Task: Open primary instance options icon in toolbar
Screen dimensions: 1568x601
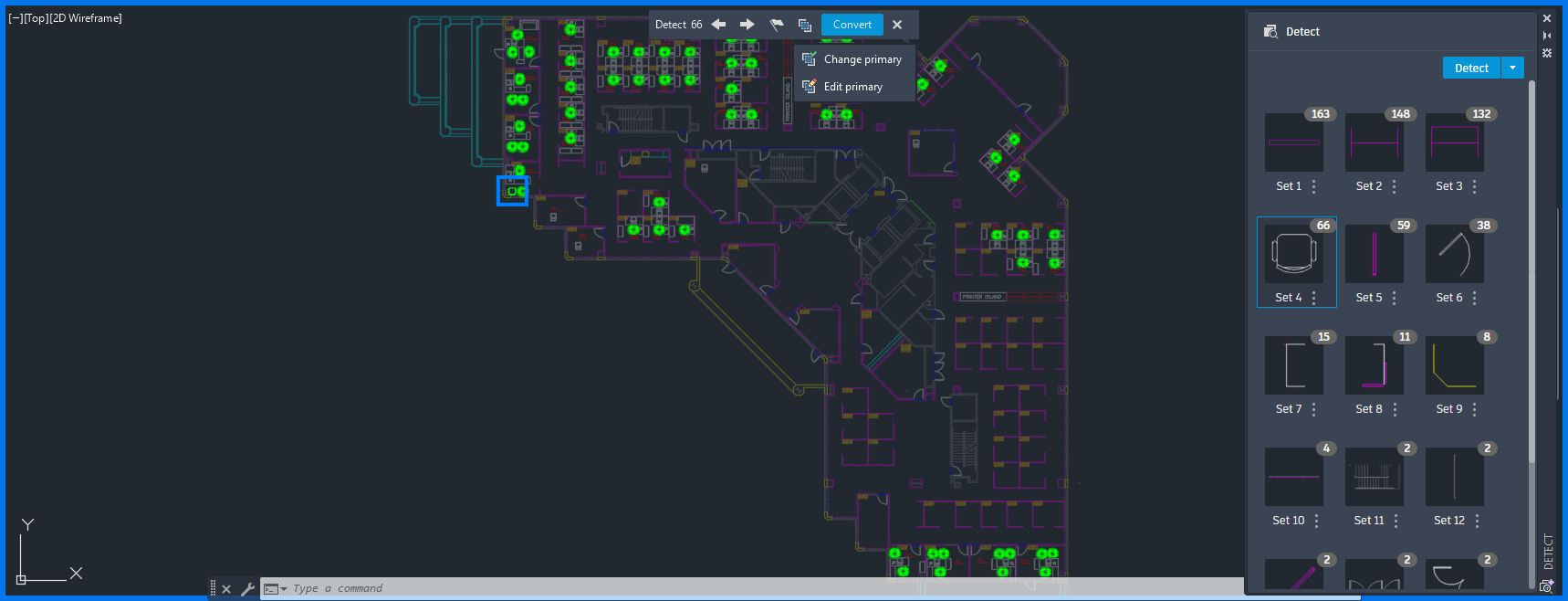Action: pyautogui.click(x=805, y=25)
